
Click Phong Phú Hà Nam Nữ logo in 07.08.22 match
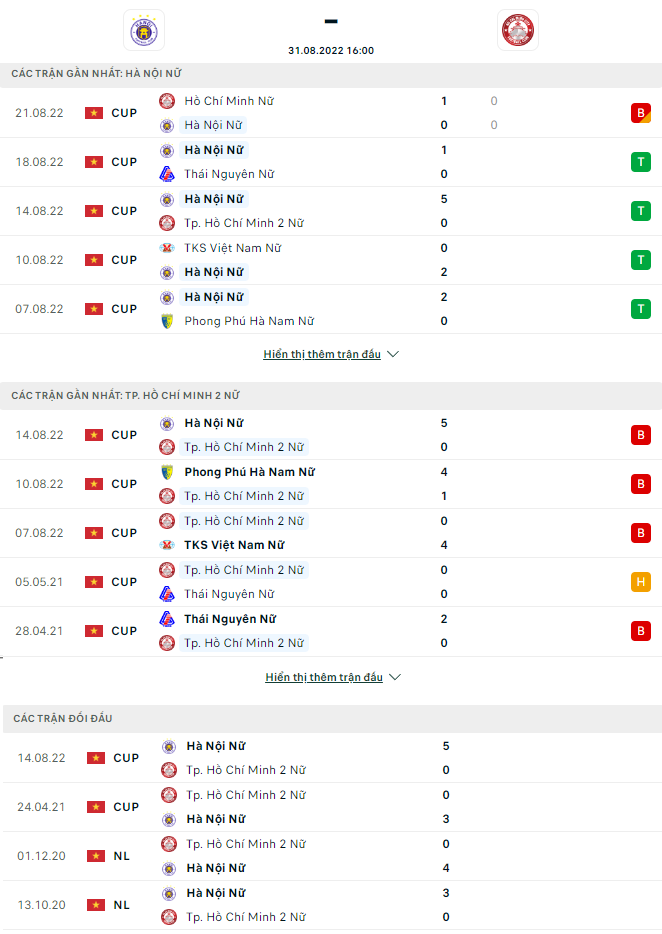click(x=167, y=321)
